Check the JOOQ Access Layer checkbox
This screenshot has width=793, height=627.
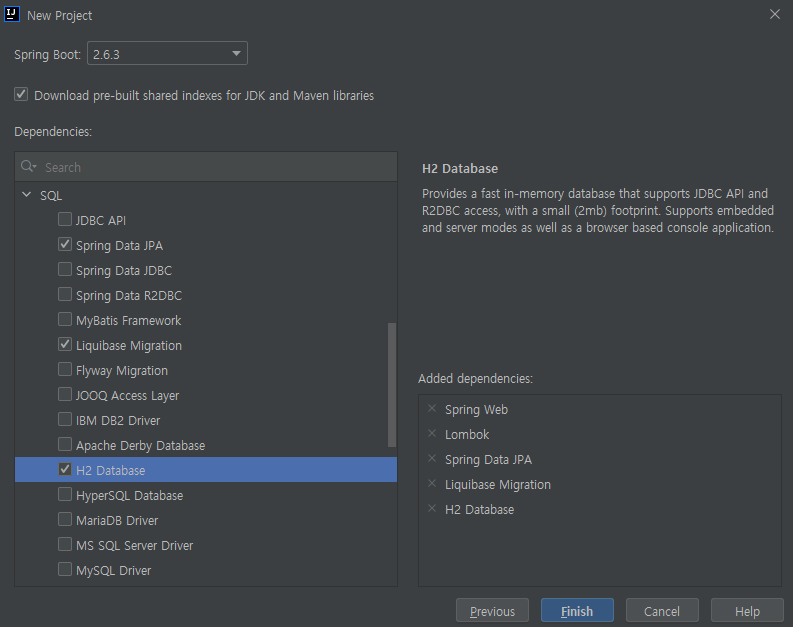click(x=65, y=394)
